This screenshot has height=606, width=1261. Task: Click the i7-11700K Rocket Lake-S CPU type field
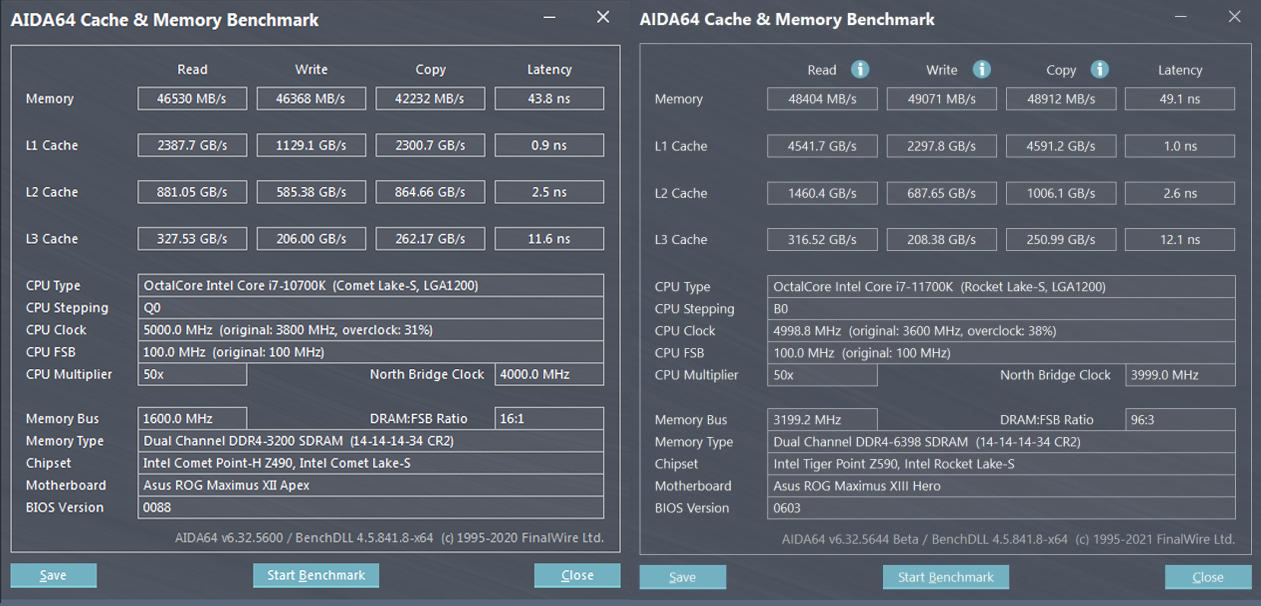pyautogui.click(x=1001, y=287)
